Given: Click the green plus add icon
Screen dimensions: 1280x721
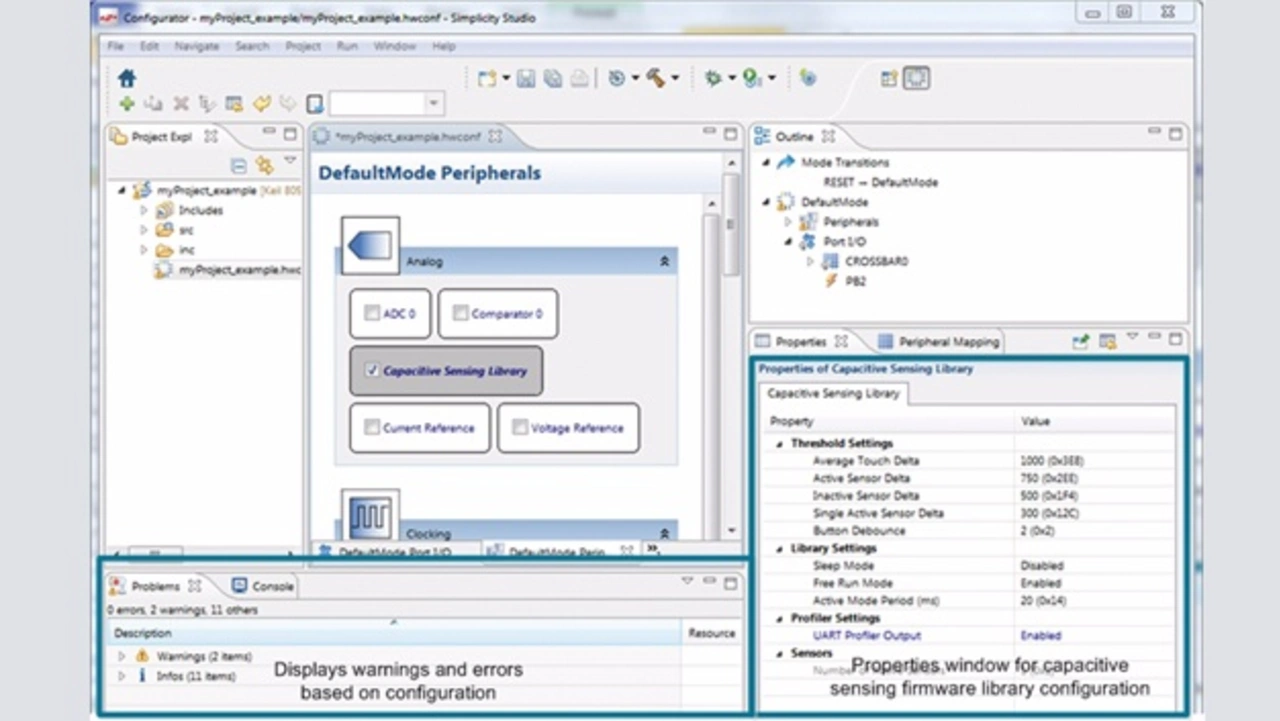Looking at the screenshot, I should 127,104.
